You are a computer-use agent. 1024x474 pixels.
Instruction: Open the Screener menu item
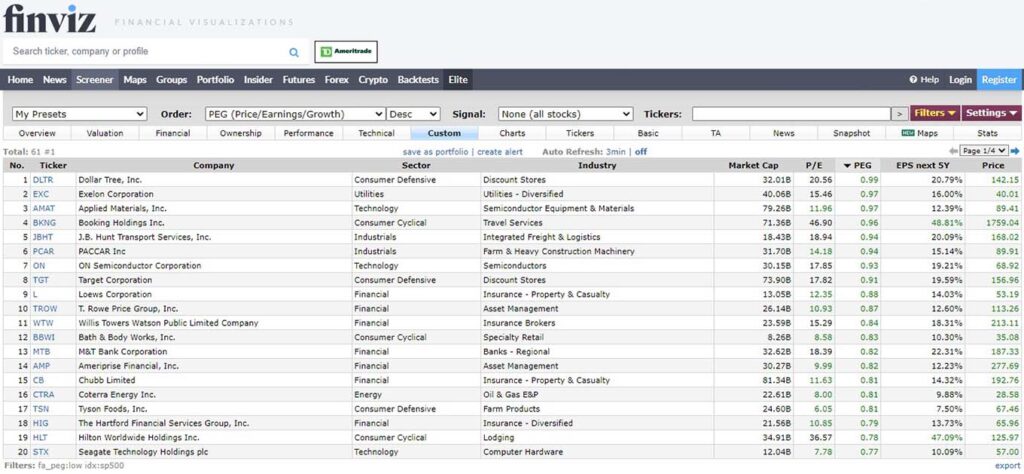click(x=95, y=80)
